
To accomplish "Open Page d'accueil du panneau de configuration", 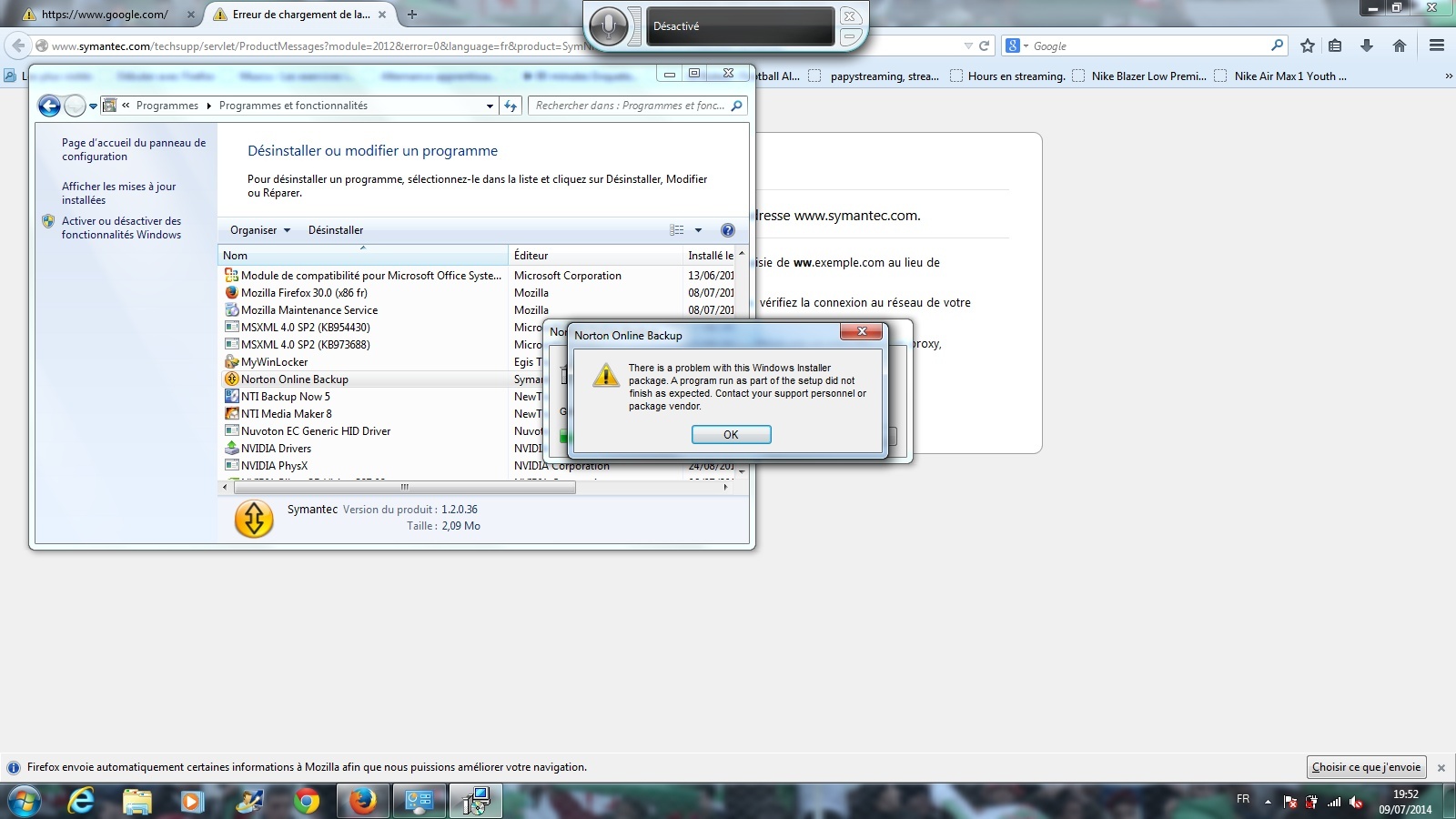I will click(134, 149).
